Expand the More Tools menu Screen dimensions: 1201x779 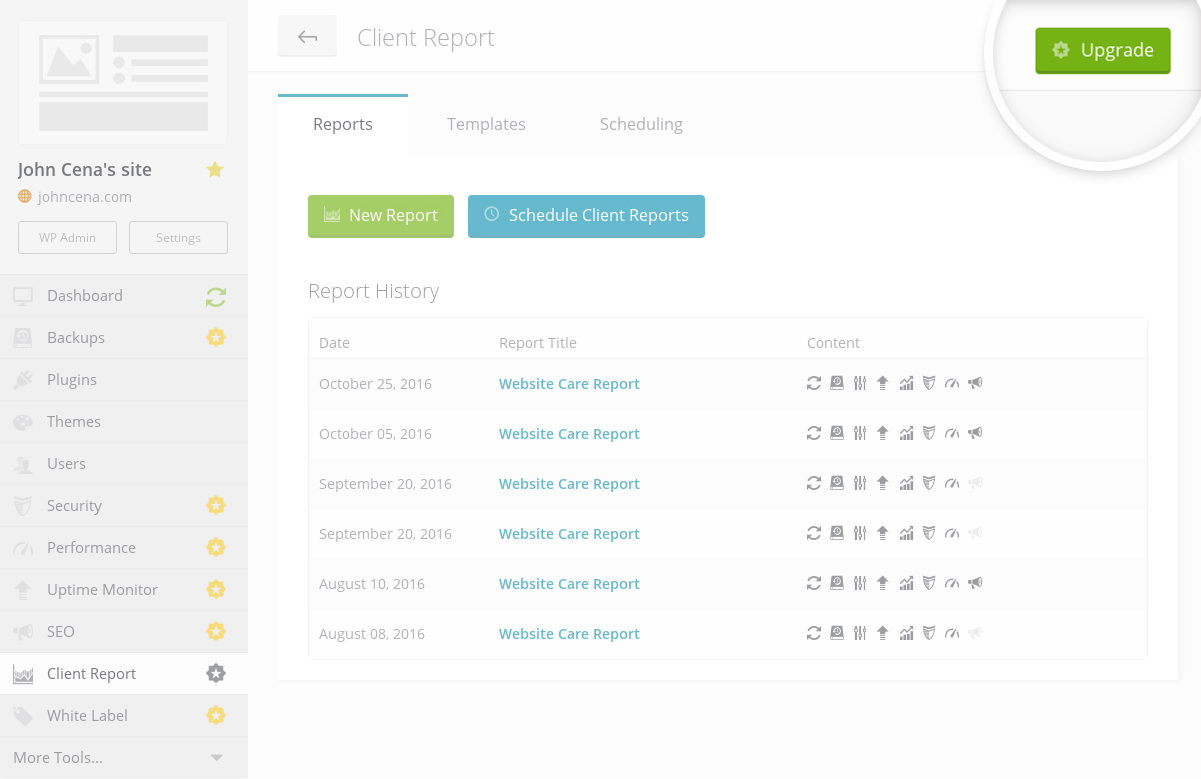pos(216,758)
